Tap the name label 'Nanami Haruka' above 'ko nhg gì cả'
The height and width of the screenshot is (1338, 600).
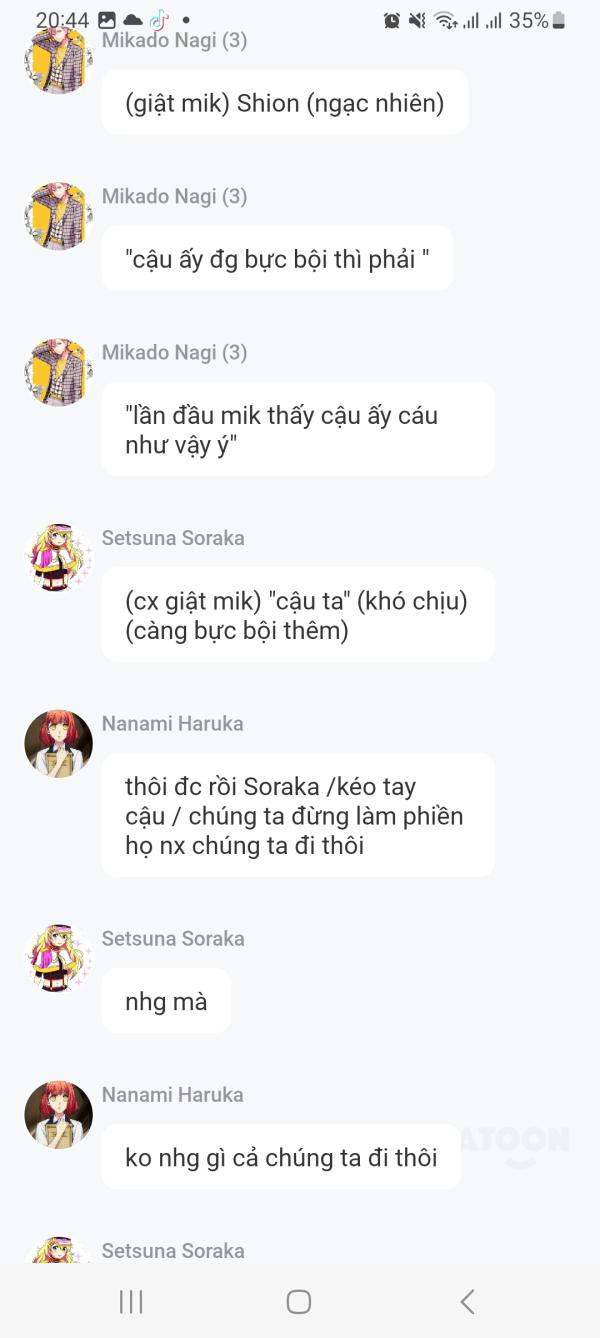coord(173,1095)
